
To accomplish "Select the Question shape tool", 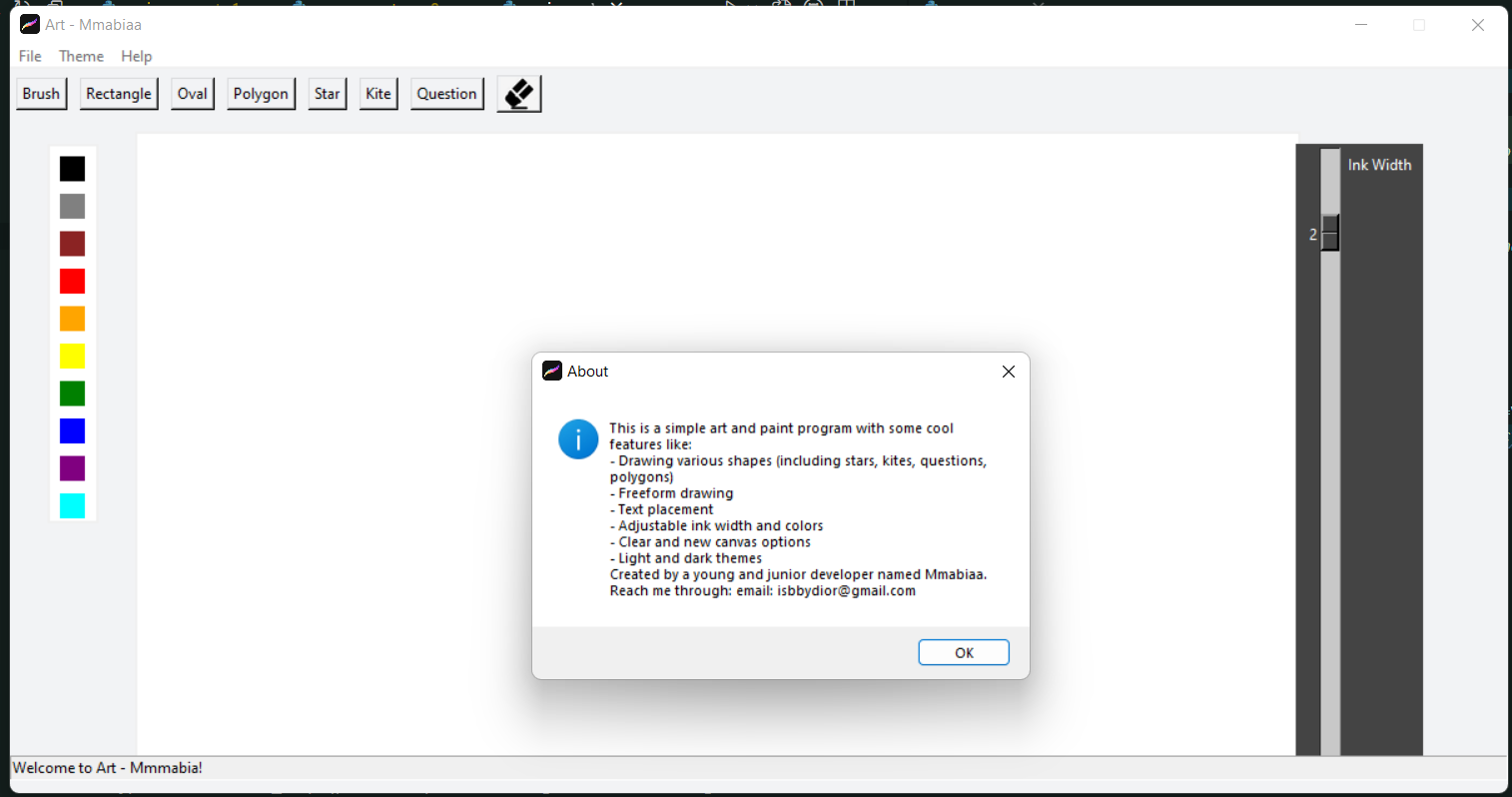I will pyautogui.click(x=446, y=94).
